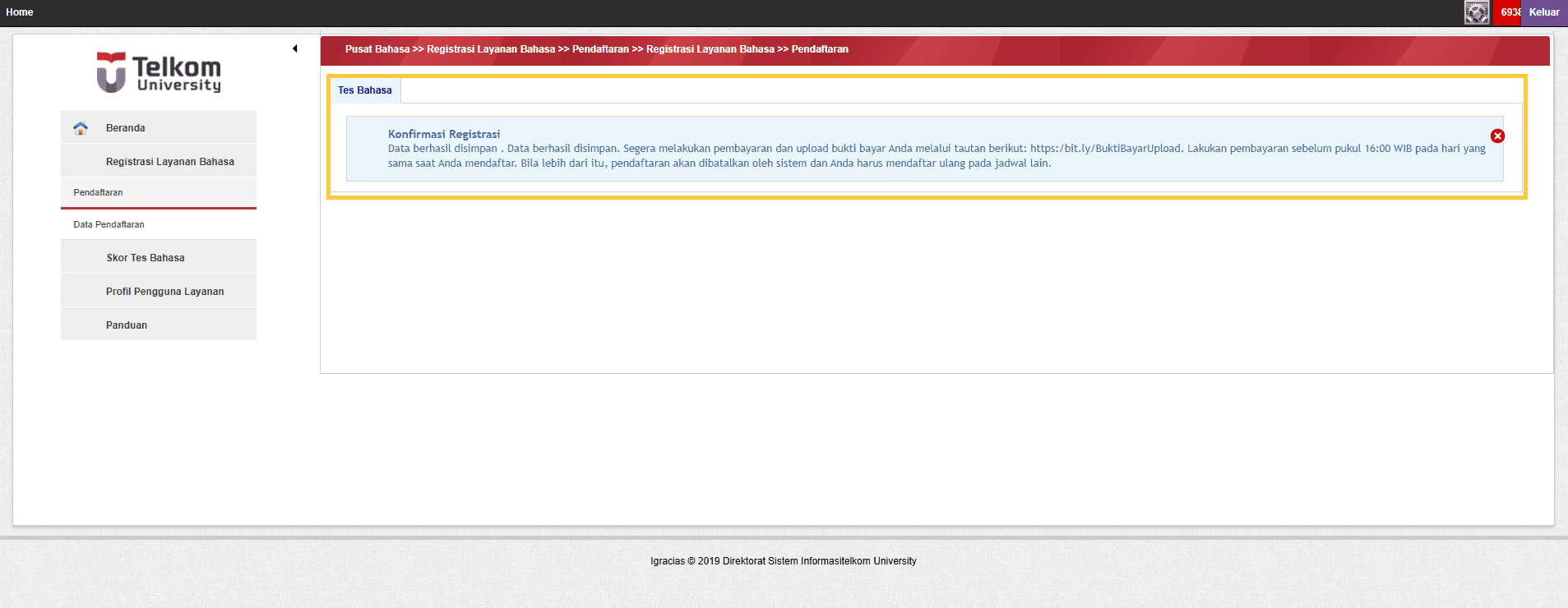Click the red notification counter badge

point(1507,12)
